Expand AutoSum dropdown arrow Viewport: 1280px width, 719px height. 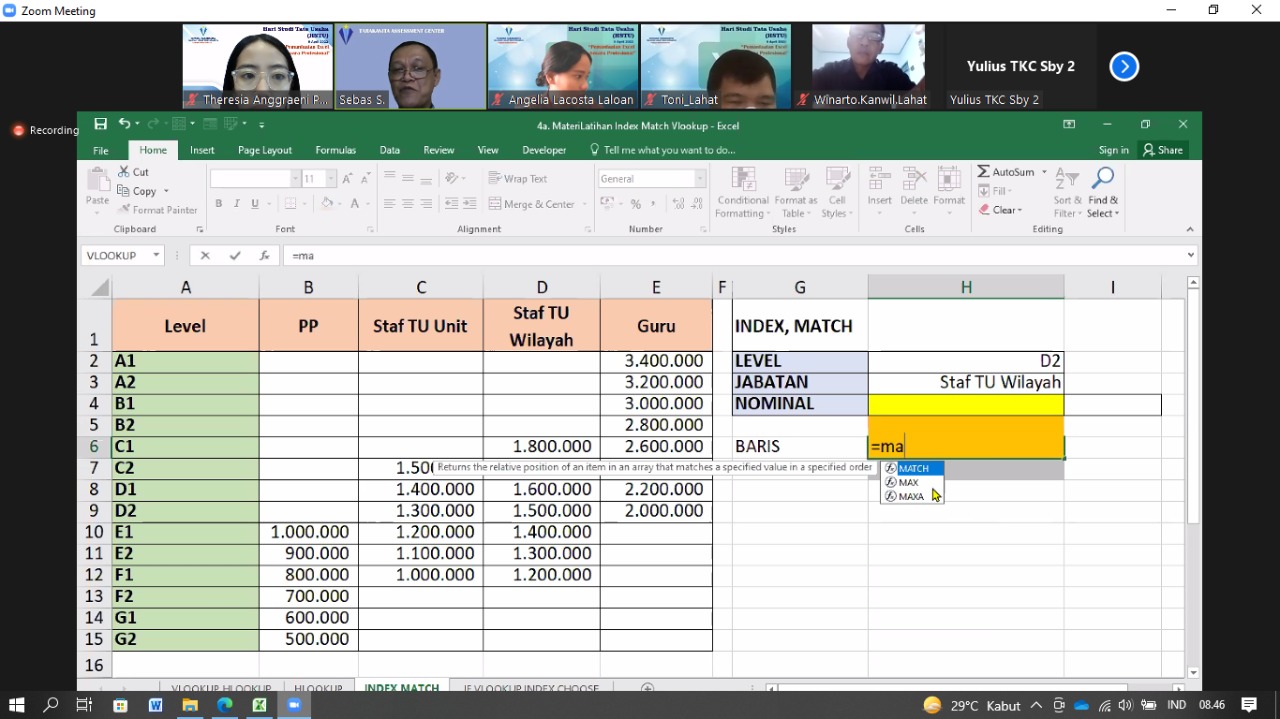point(1044,172)
